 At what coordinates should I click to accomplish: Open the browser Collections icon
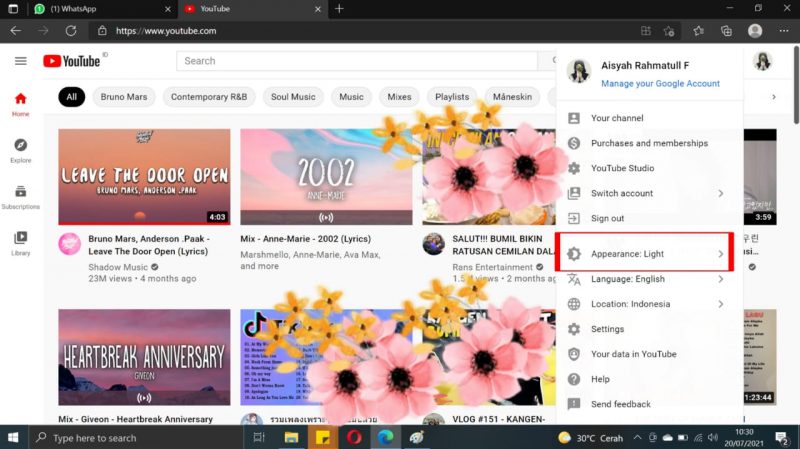[726, 31]
